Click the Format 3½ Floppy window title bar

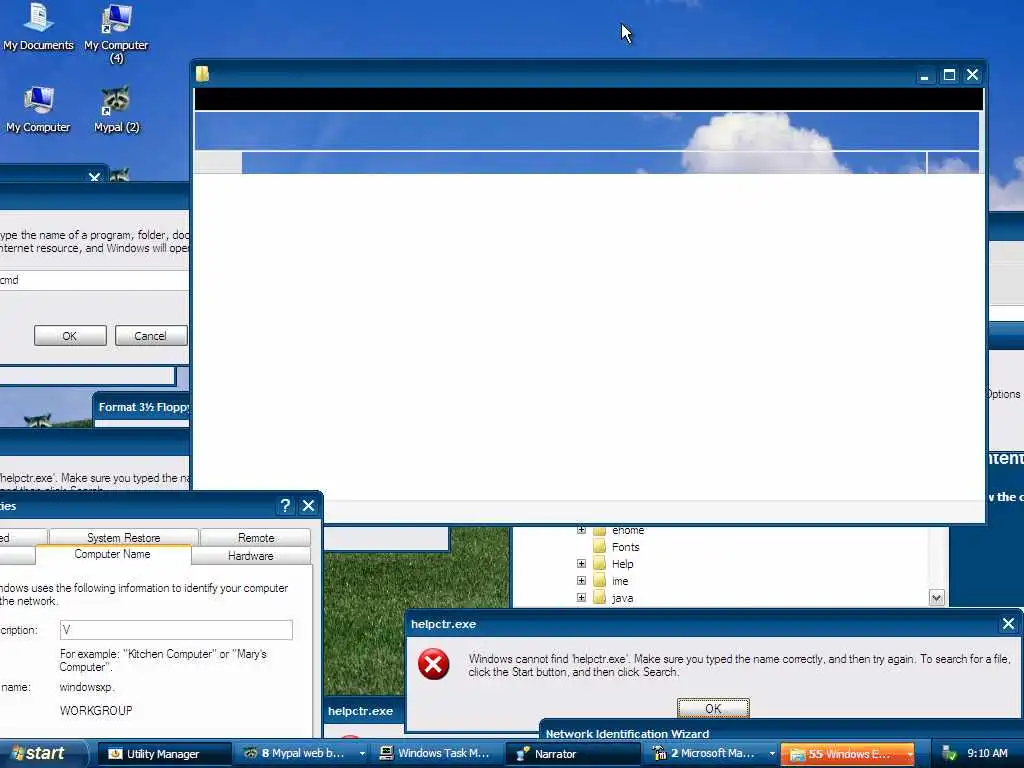tap(142, 407)
